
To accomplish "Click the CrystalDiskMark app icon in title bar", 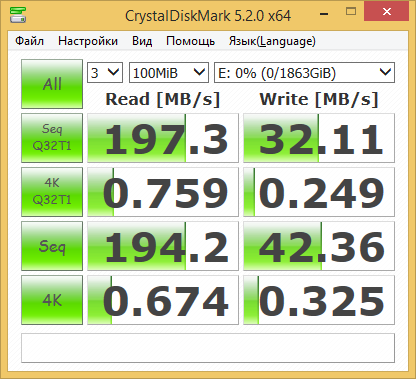I will pyautogui.click(x=18, y=14).
